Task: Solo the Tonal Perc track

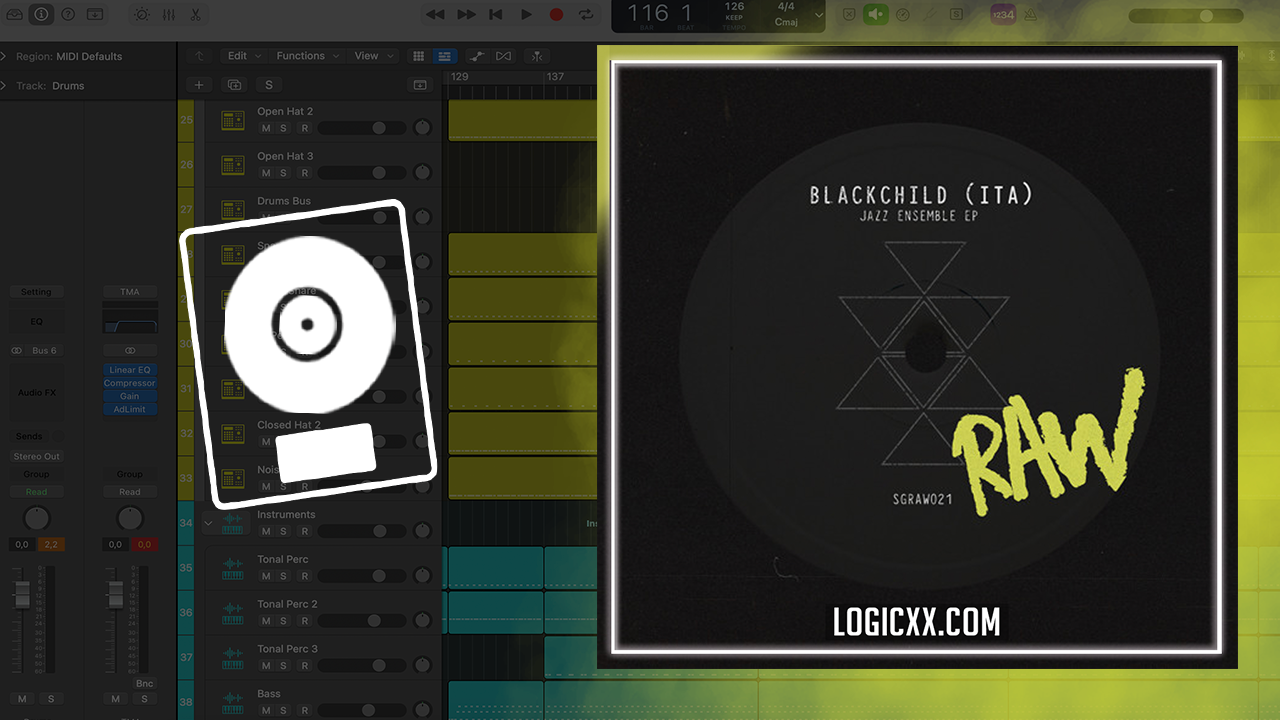Action: [x=284, y=576]
